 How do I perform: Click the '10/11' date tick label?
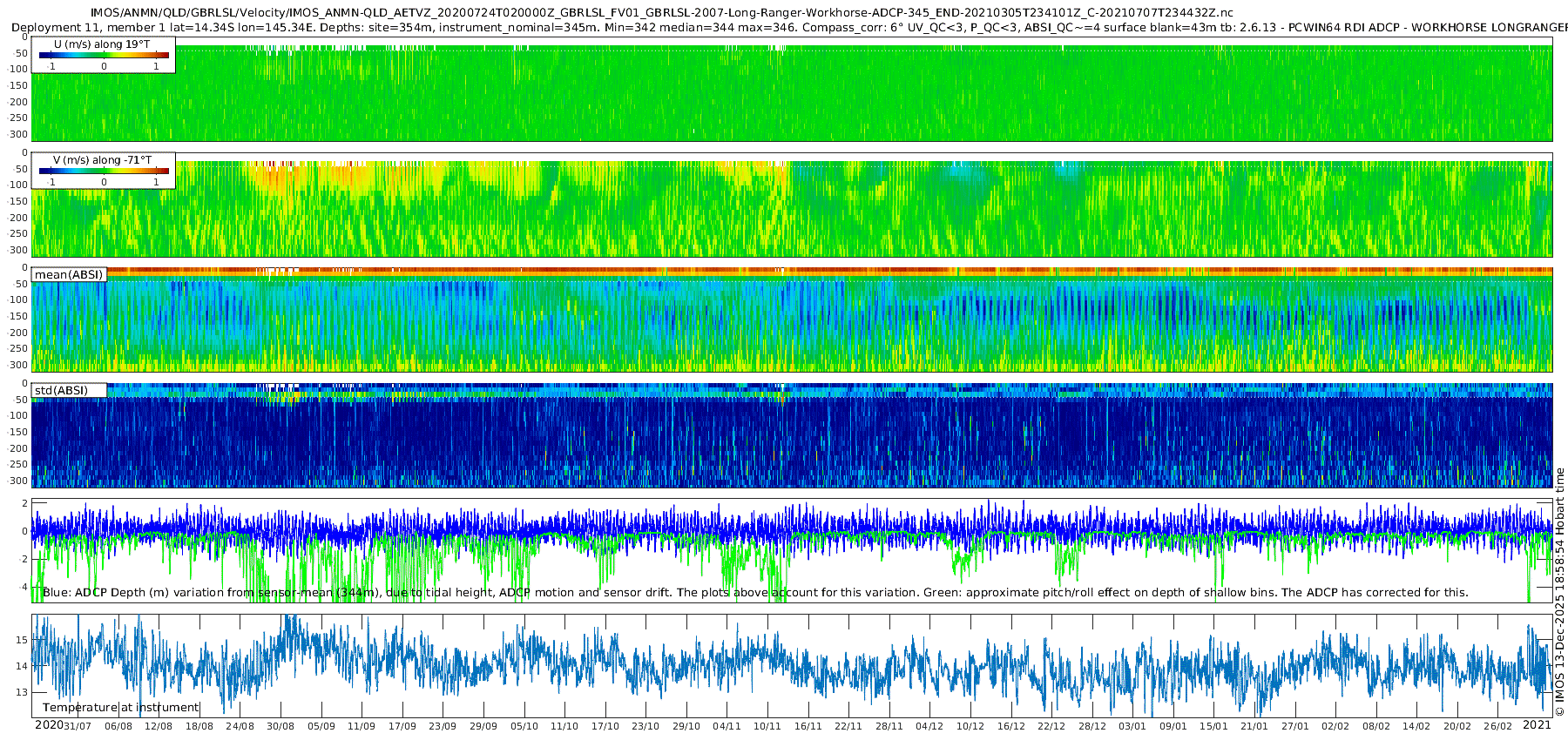767,726
